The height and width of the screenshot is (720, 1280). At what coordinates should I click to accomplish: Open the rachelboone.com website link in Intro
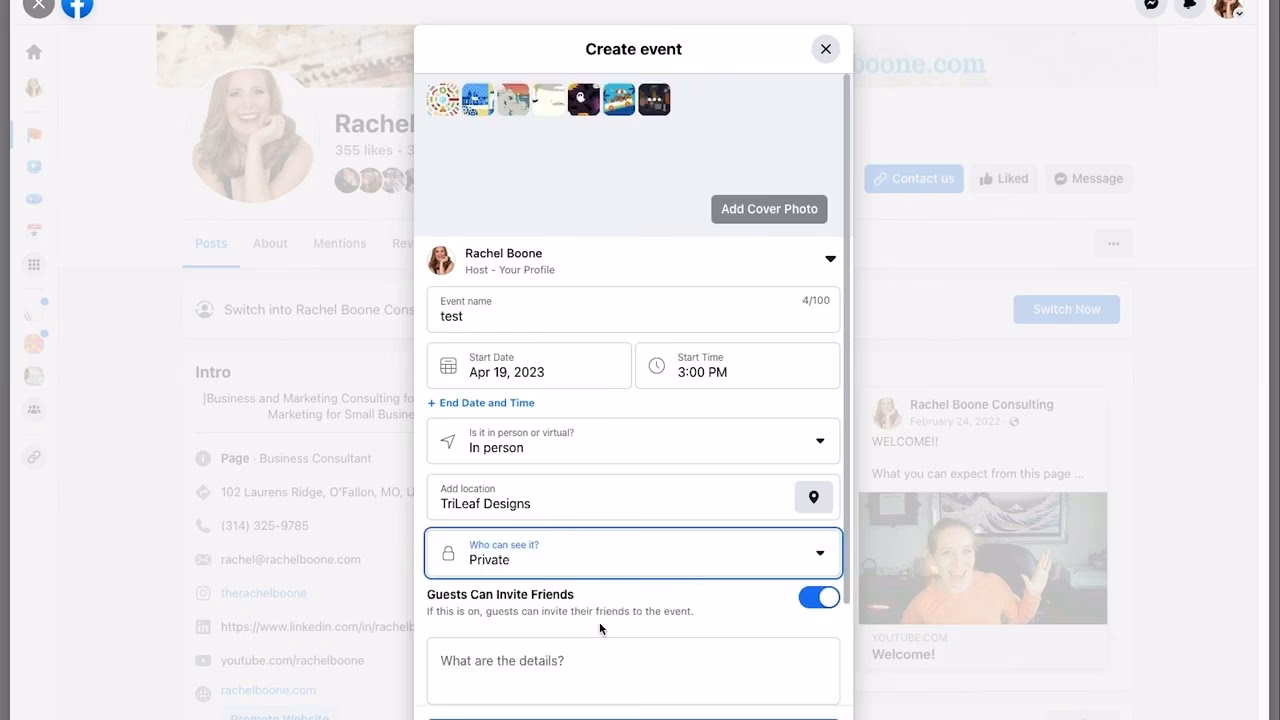click(268, 690)
